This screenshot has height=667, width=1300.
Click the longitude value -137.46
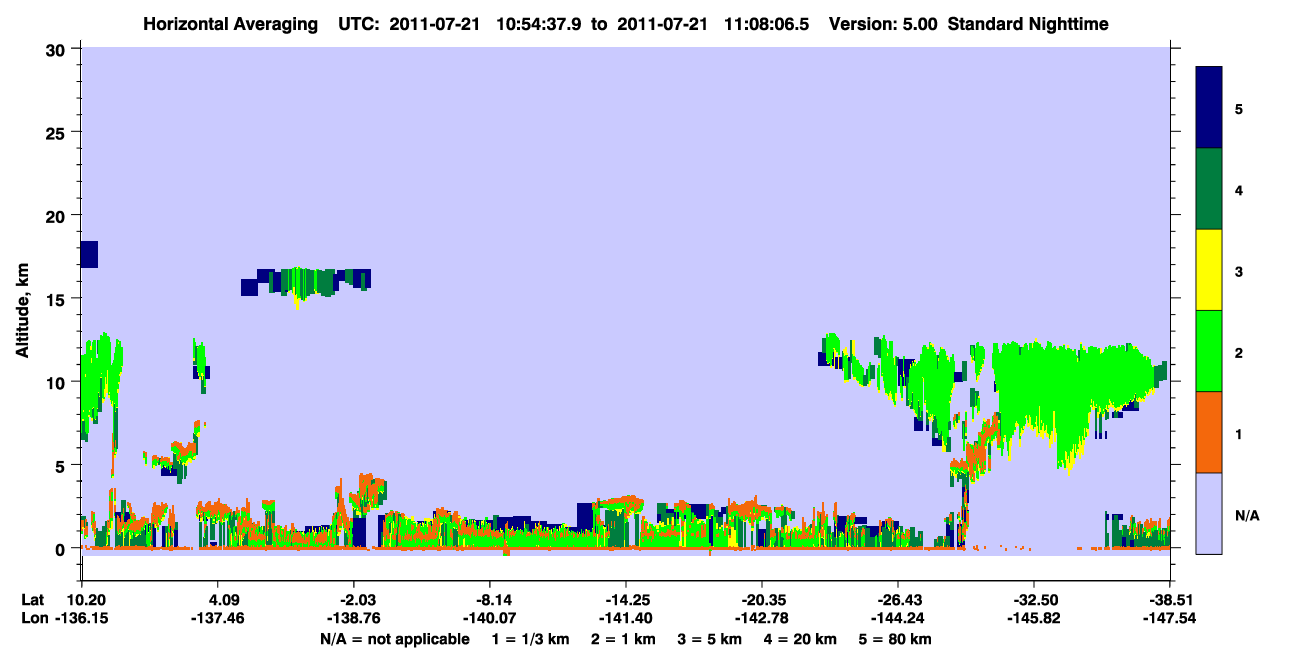(x=217, y=619)
